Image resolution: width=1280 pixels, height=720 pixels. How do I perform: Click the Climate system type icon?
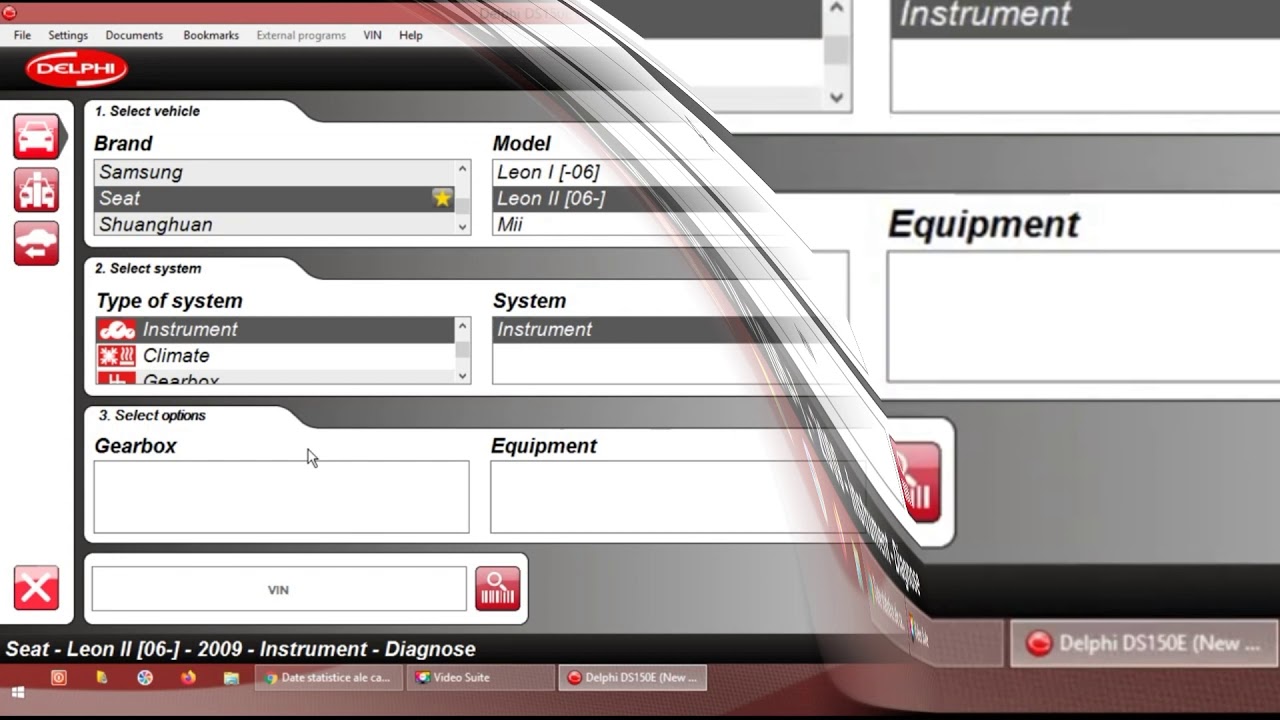(116, 356)
